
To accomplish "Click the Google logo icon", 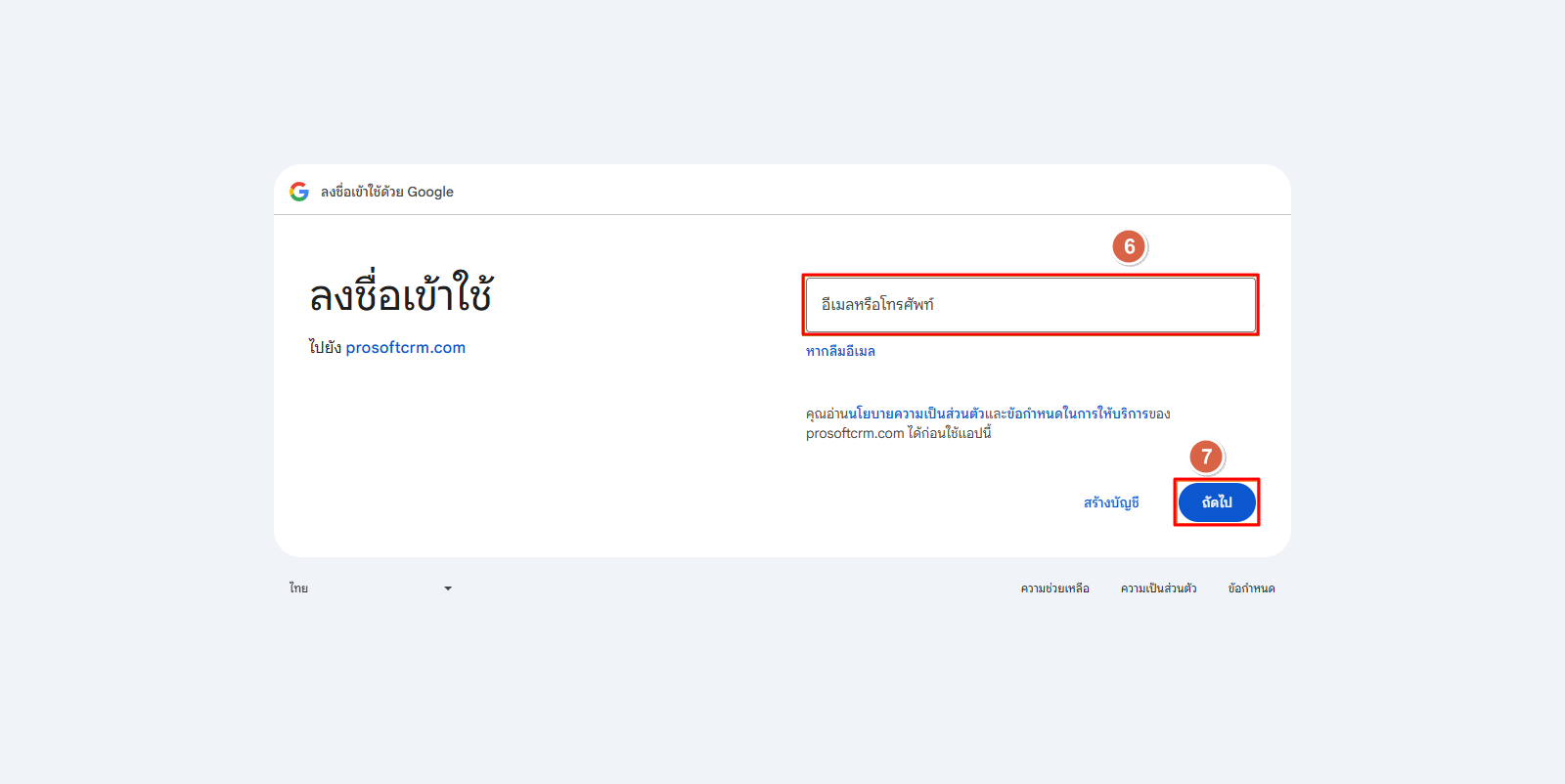I will coord(299,192).
